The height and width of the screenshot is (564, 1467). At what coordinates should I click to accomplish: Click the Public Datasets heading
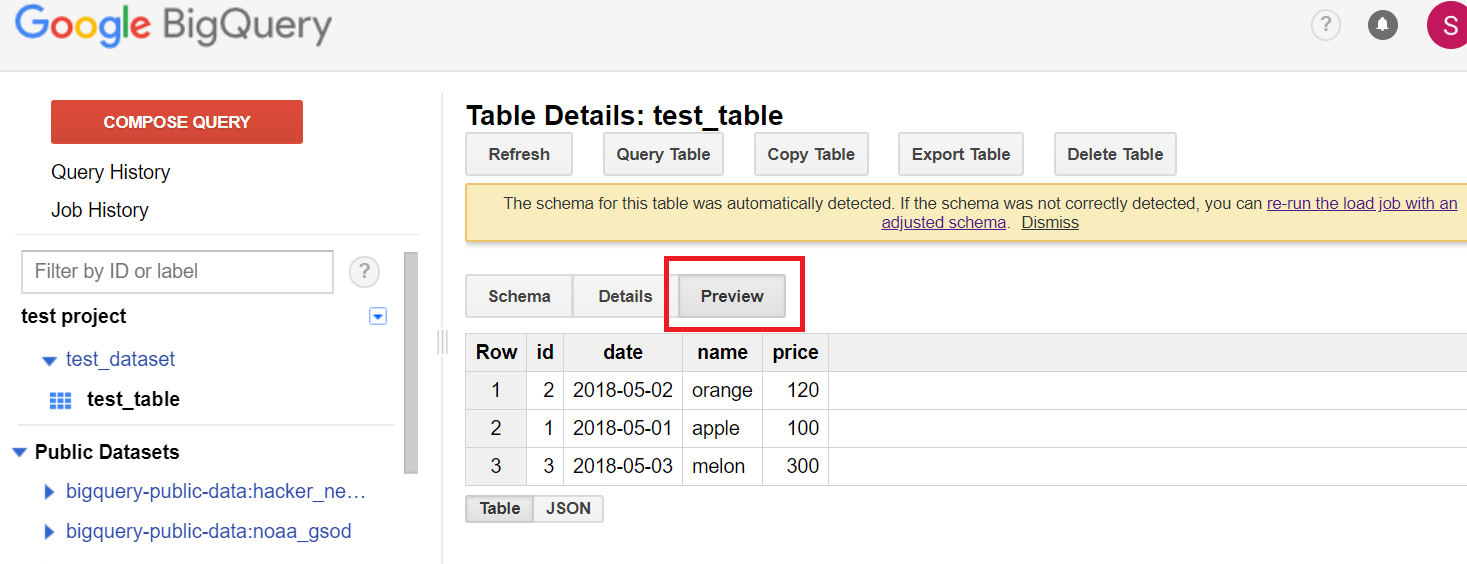[x=107, y=452]
